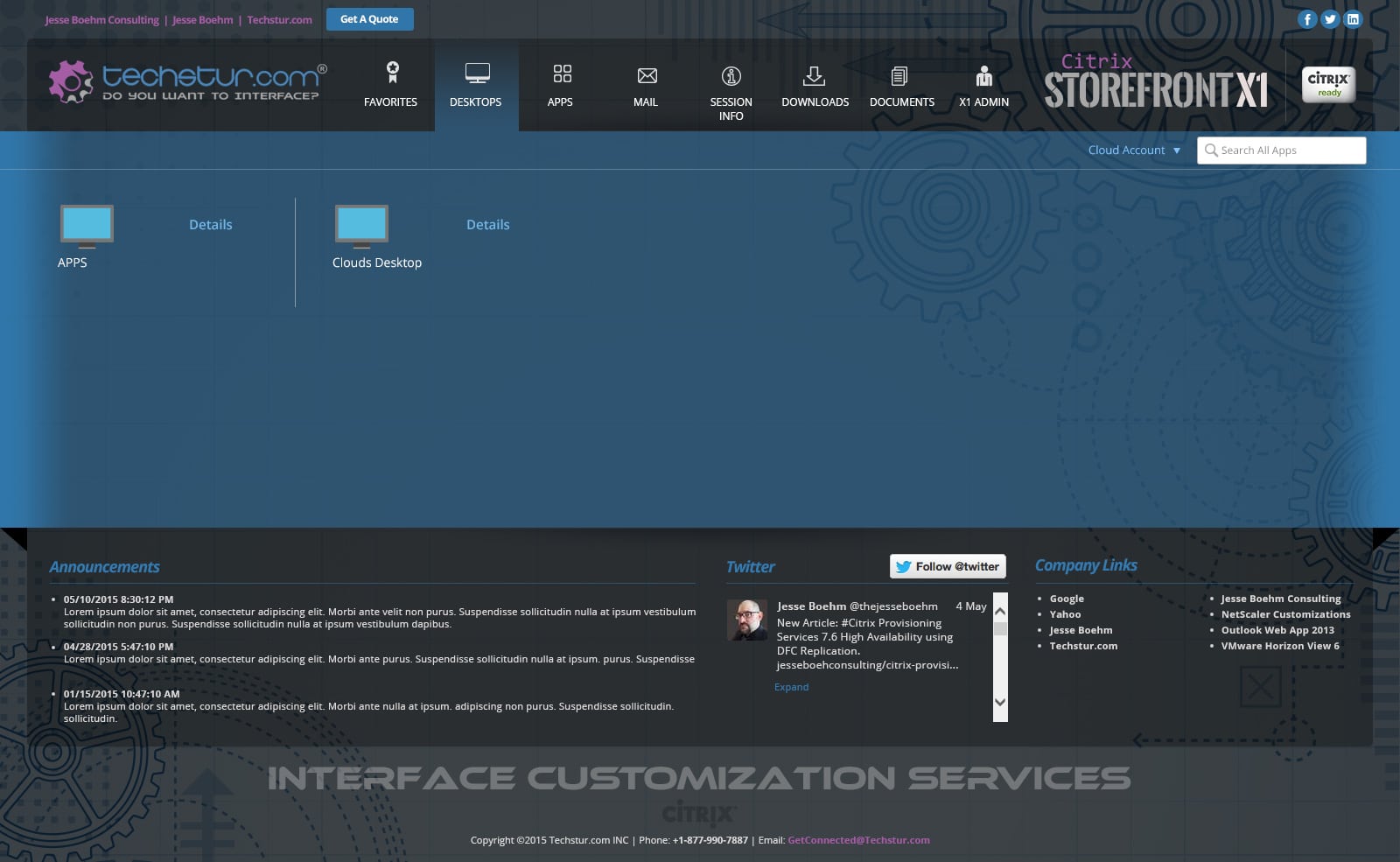Click the @thejesseboehm Twitter handle
The height and width of the screenshot is (862, 1400).
(893, 606)
